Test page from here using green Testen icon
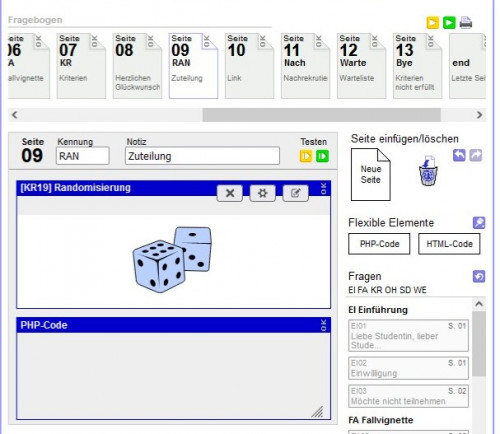500x434 pixels. (322, 156)
